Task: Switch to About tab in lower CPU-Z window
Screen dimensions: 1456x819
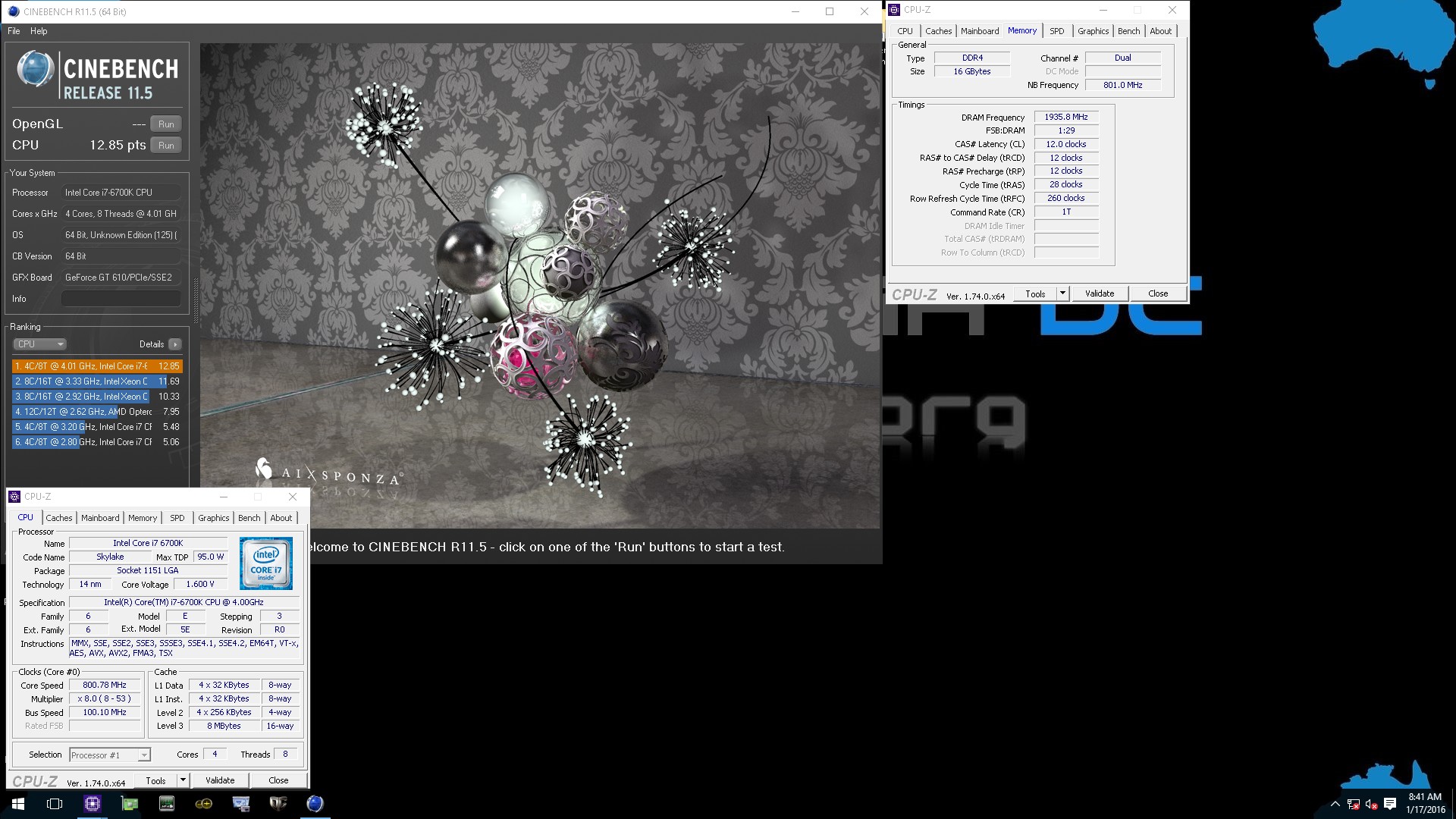Action: [281, 518]
